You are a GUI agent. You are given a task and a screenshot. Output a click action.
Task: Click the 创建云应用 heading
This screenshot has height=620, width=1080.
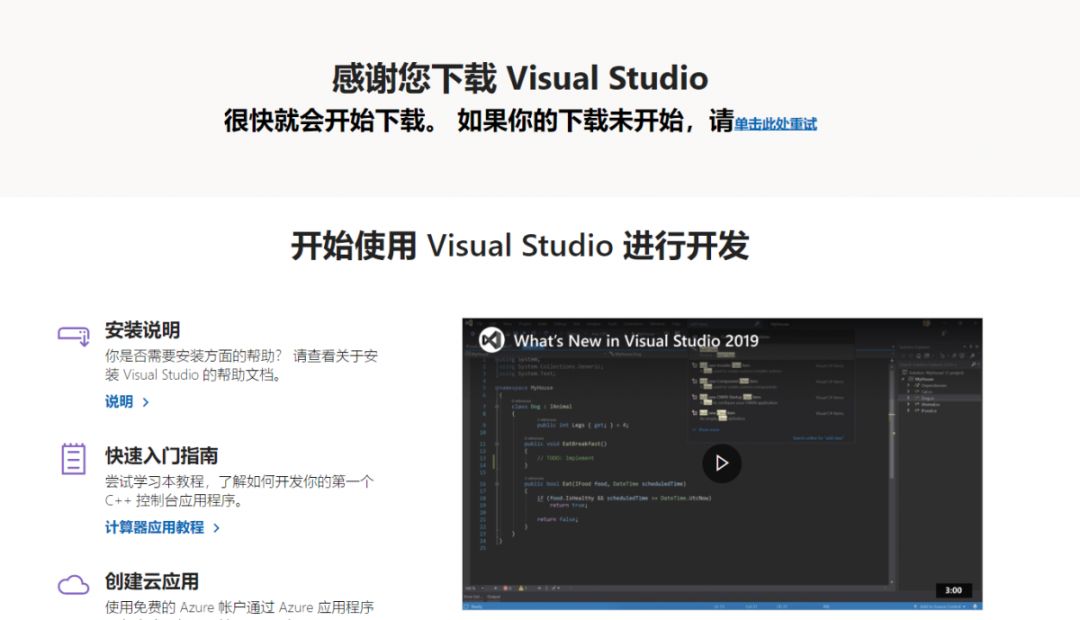[152, 581]
